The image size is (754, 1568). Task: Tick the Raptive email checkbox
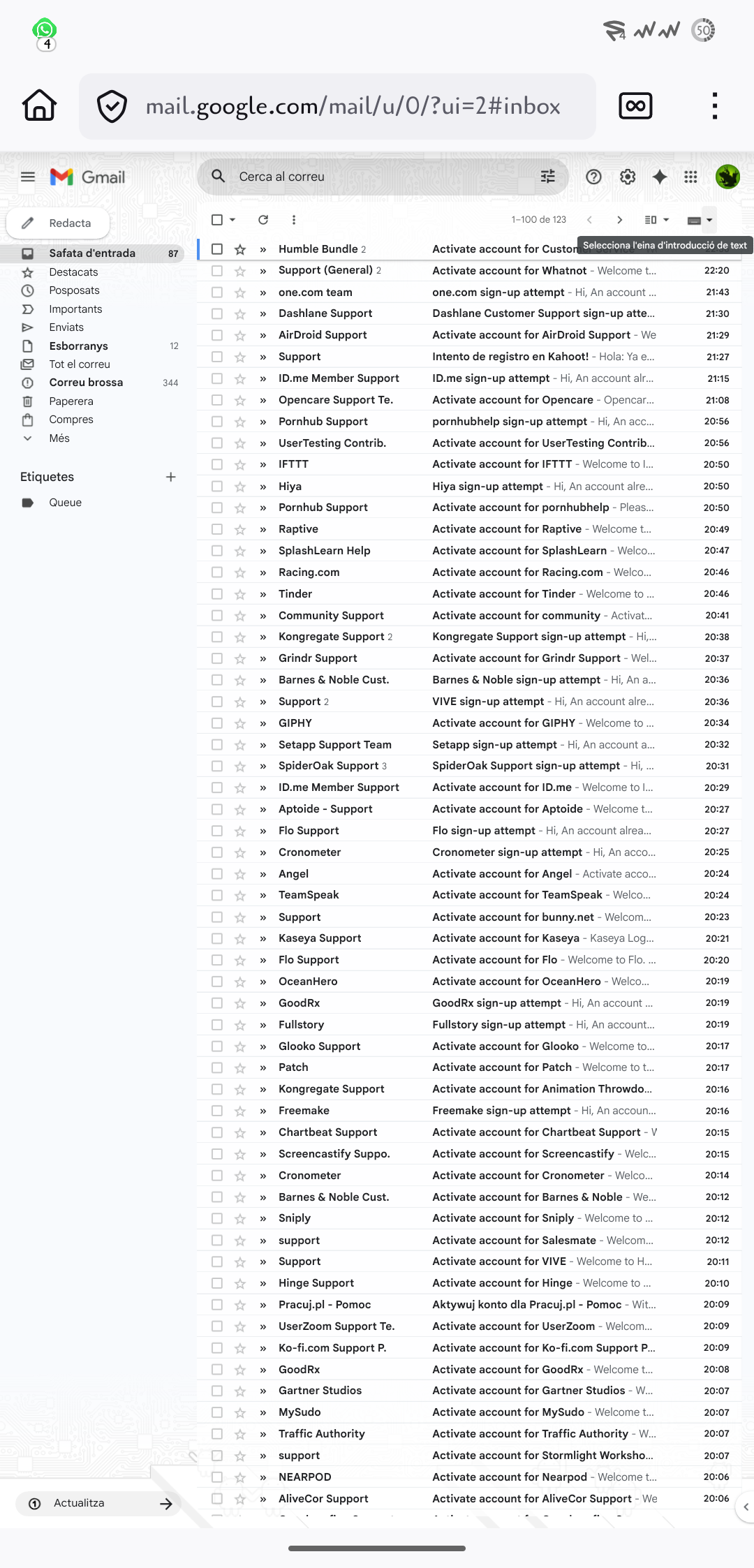point(217,529)
